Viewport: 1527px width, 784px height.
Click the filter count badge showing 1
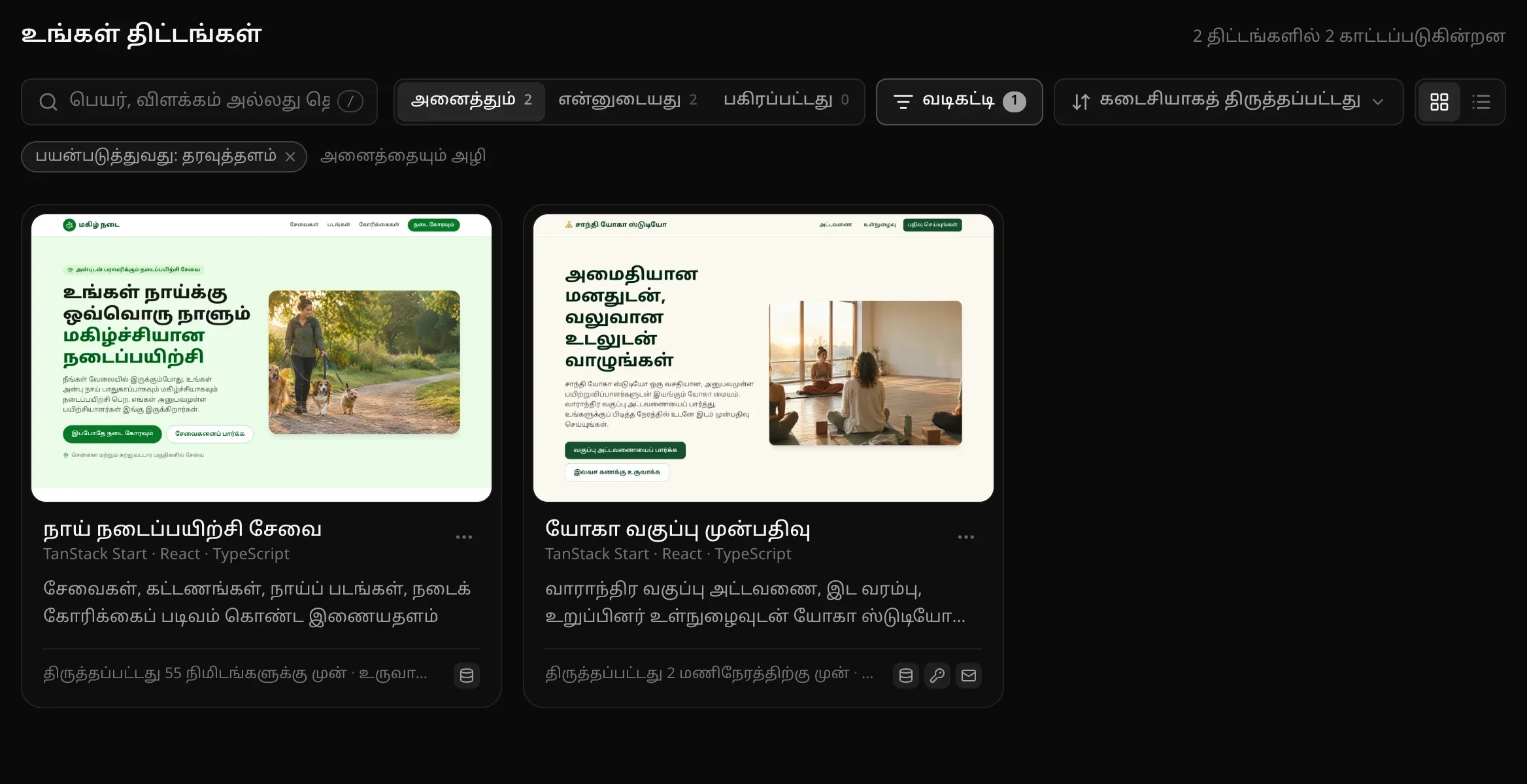(x=1014, y=101)
